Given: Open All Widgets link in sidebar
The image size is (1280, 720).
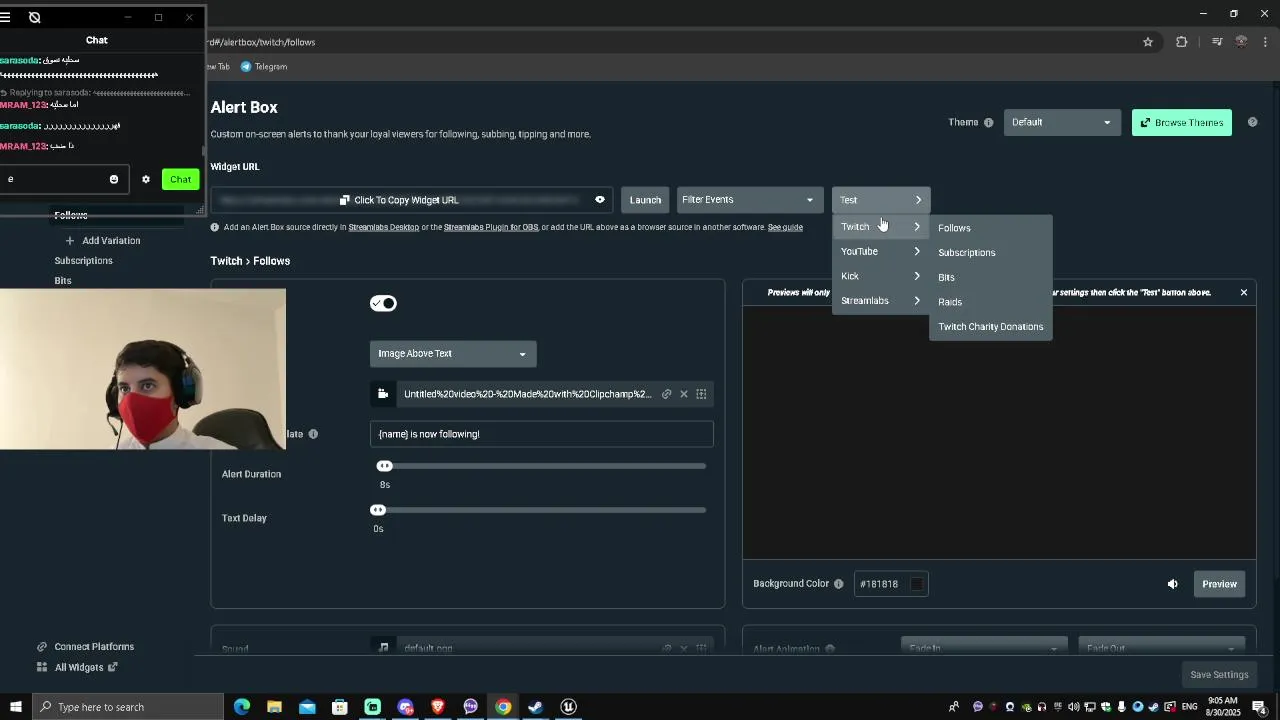Looking at the screenshot, I should pos(77,668).
